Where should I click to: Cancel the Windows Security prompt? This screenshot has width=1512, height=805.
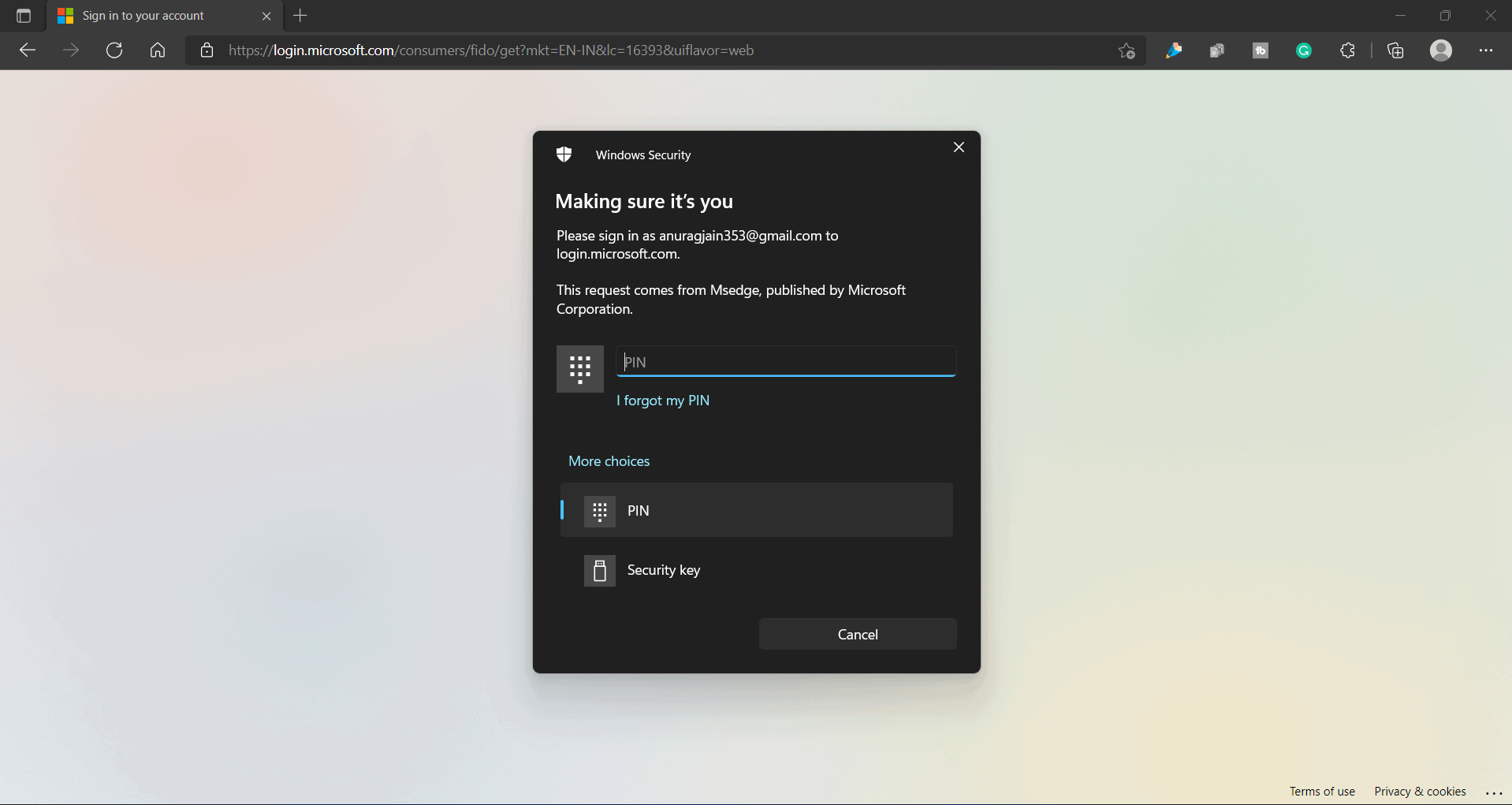click(858, 634)
